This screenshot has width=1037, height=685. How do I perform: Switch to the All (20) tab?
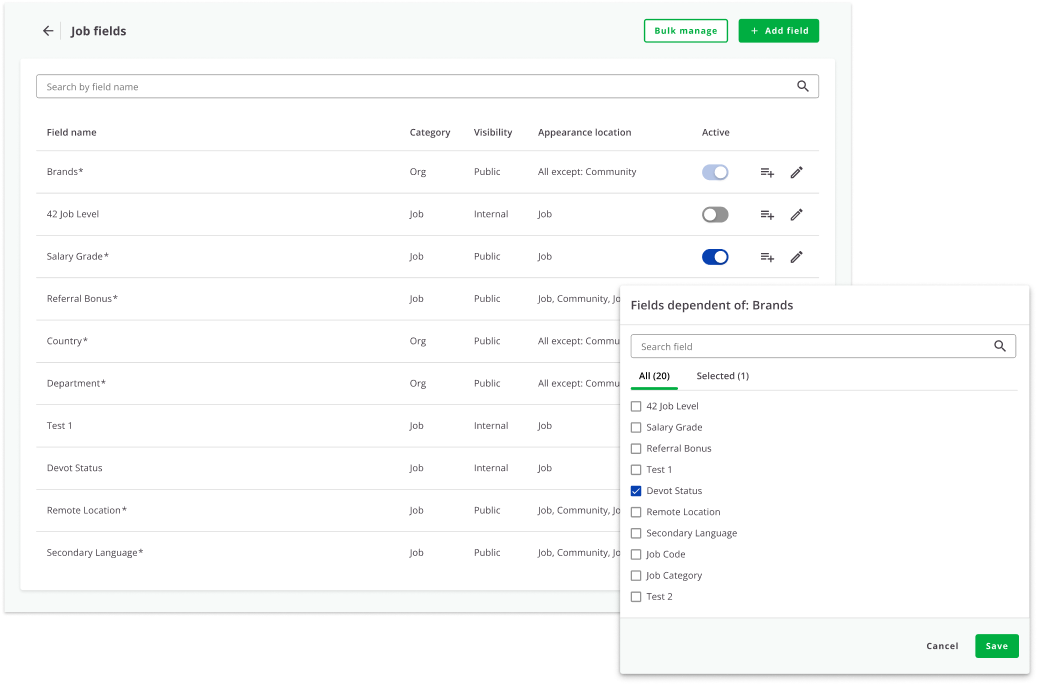coord(654,376)
